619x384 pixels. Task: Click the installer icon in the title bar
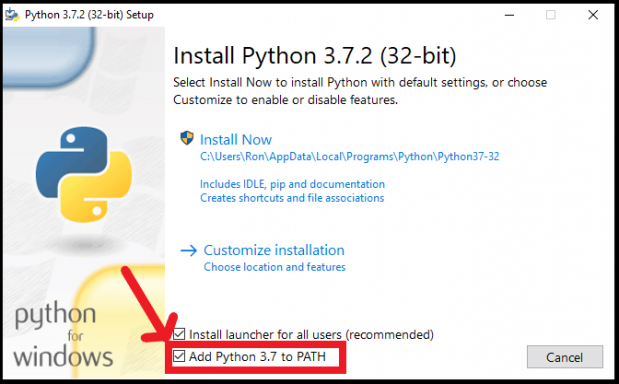point(12,15)
